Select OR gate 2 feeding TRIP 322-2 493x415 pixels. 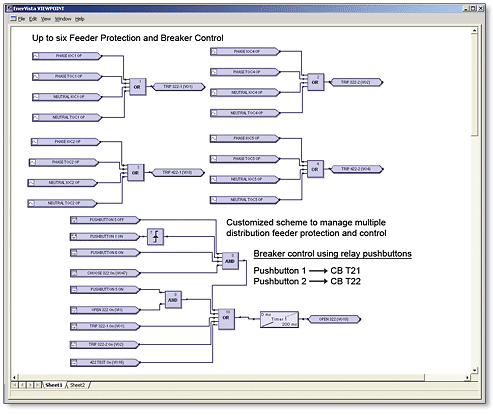tap(315, 82)
